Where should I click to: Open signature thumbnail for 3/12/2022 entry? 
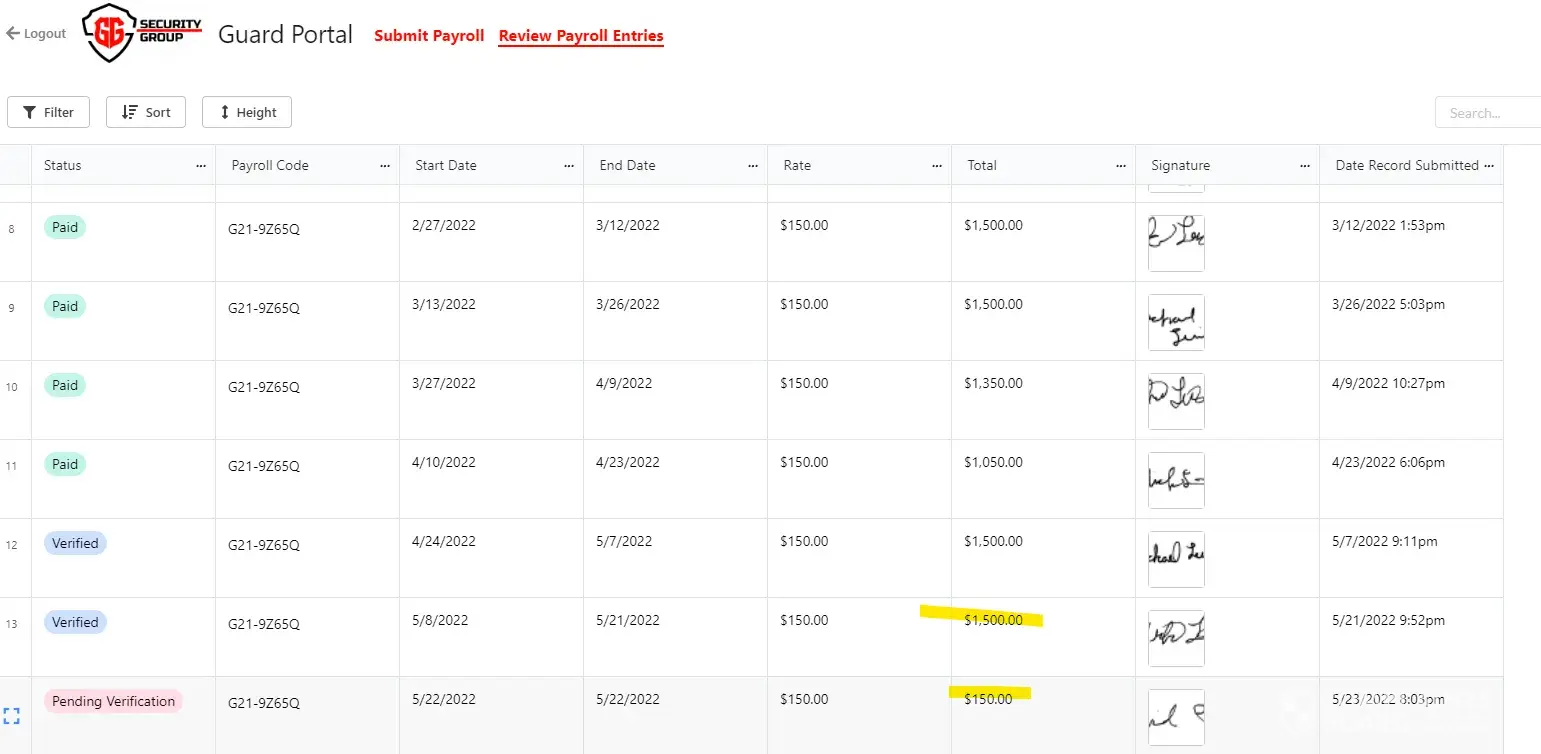pyautogui.click(x=1176, y=243)
